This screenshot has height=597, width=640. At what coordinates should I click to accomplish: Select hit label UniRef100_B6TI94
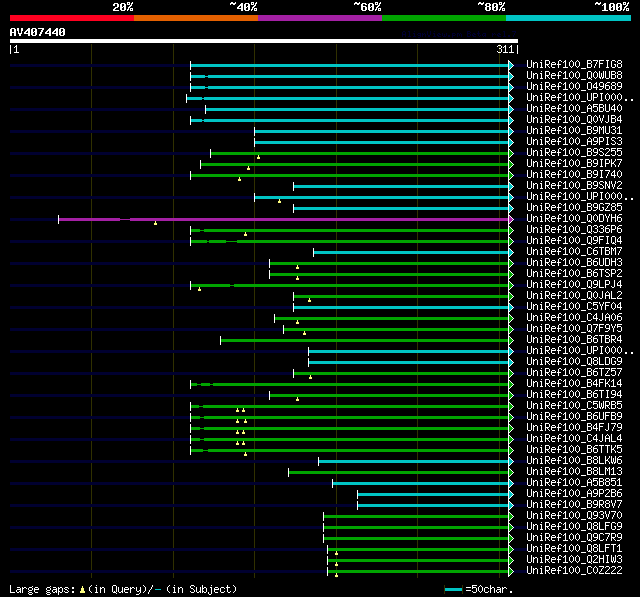click(574, 395)
